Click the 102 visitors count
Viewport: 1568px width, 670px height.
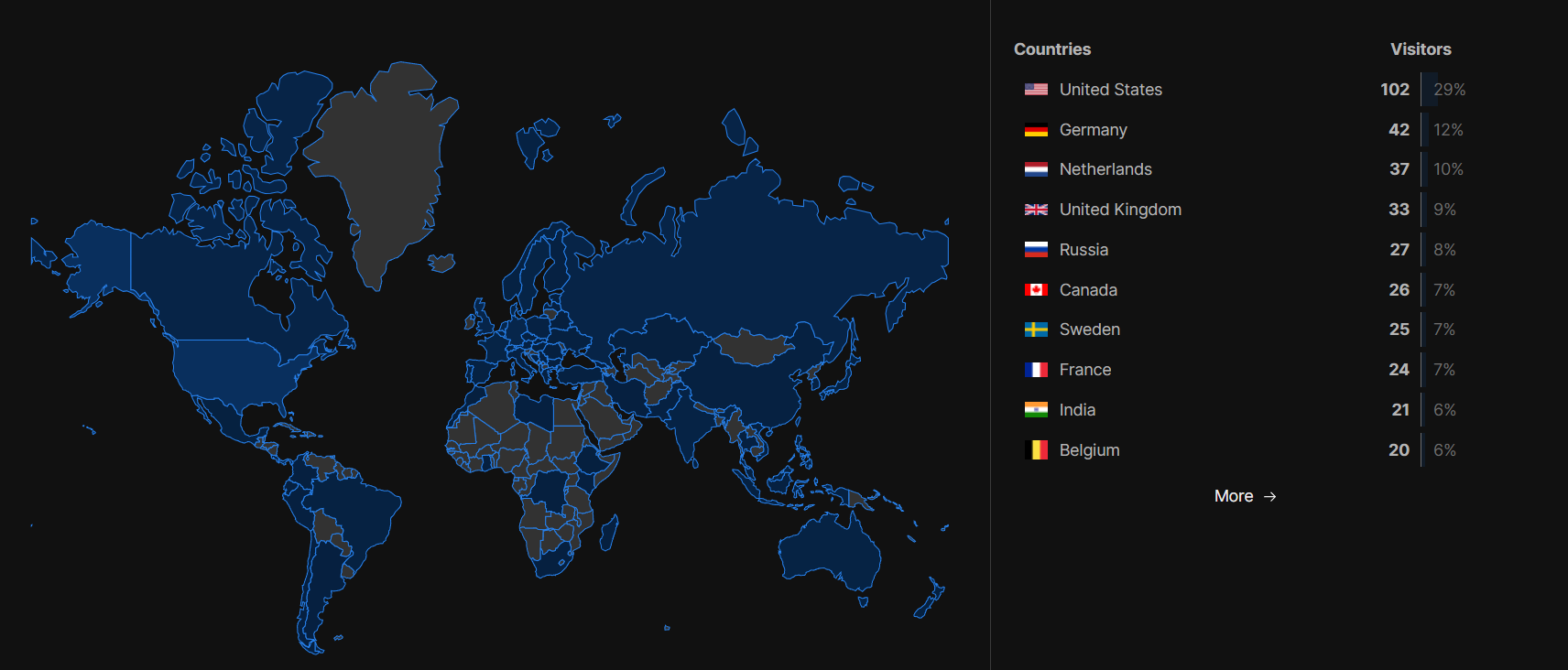[1395, 90]
